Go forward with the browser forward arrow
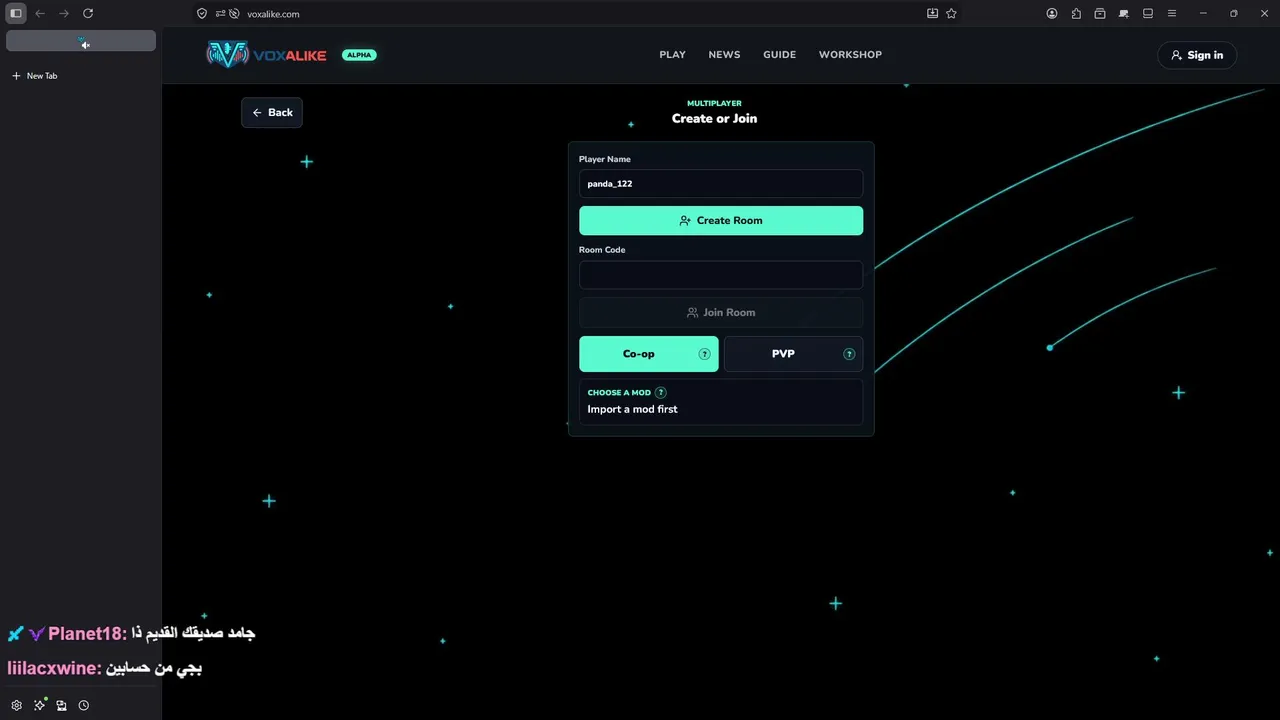The image size is (1280, 720). click(x=64, y=13)
